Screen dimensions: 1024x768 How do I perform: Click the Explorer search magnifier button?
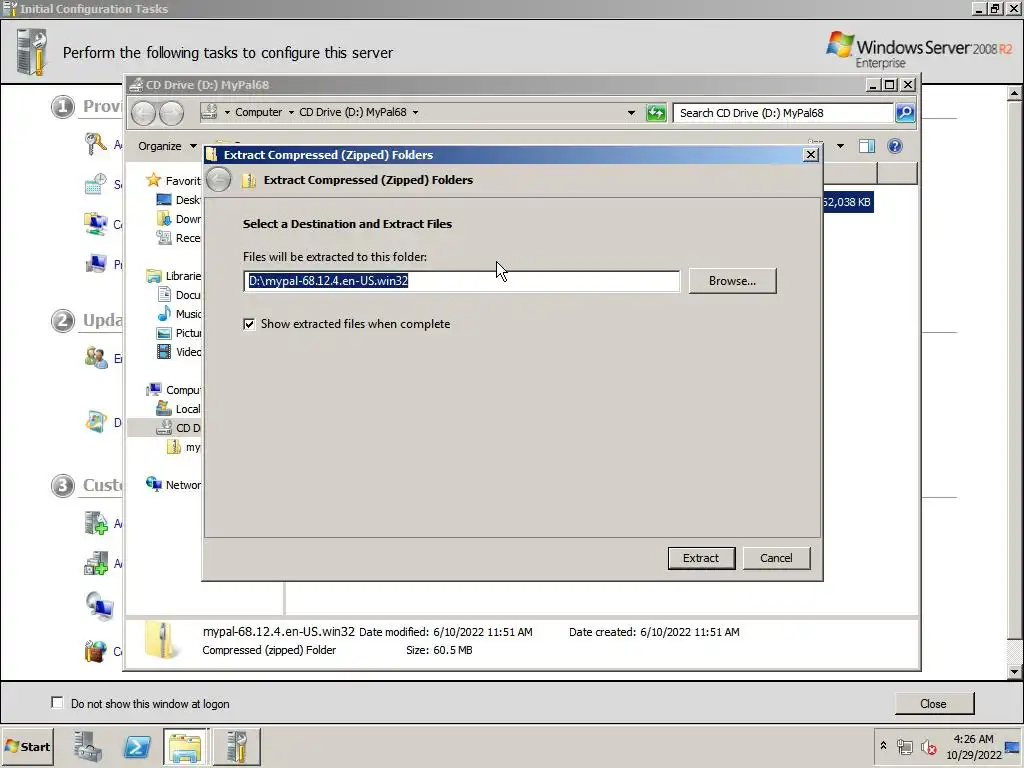point(905,113)
